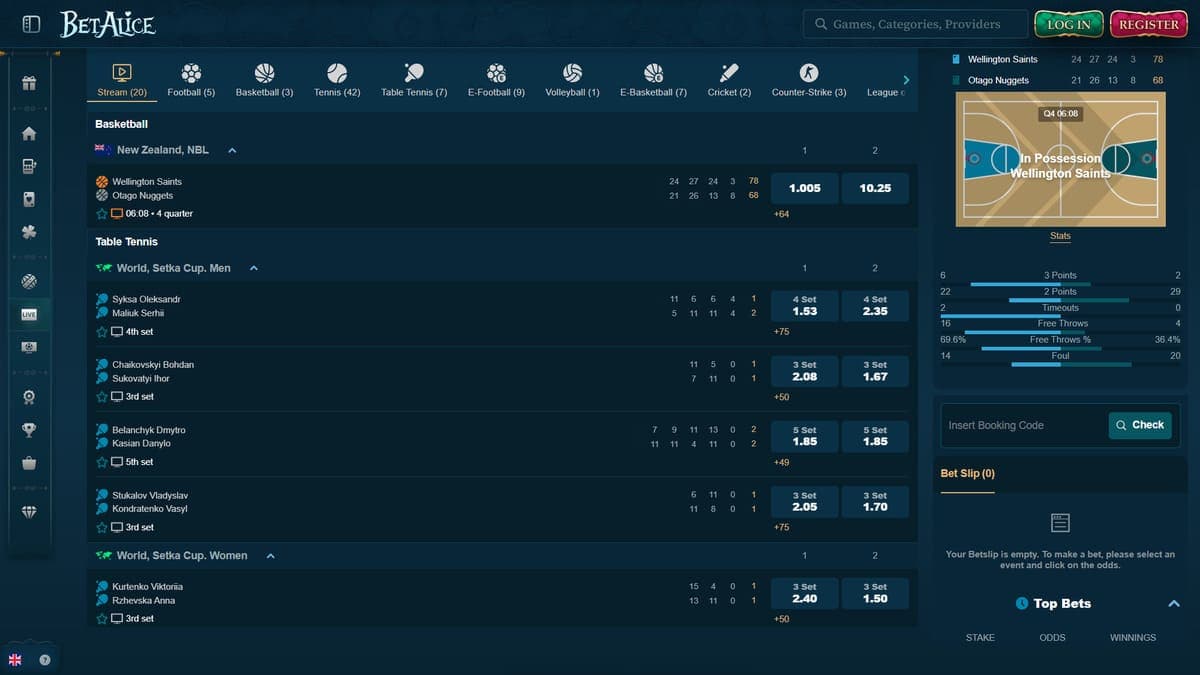Toggle the sidebar panel icon beside logo
1200x675 pixels.
tap(31, 23)
